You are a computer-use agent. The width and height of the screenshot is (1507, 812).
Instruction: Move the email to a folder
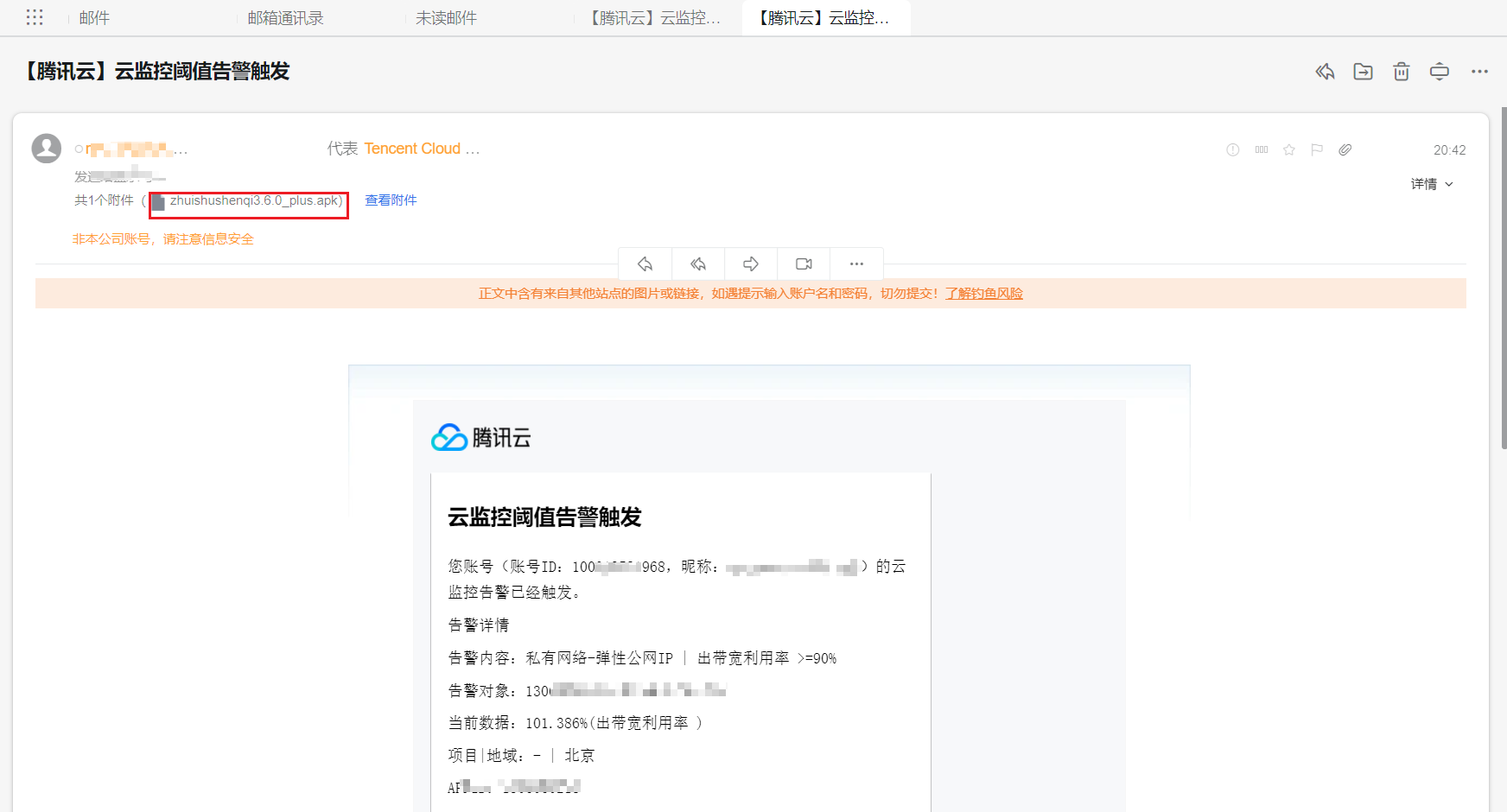pos(1363,72)
